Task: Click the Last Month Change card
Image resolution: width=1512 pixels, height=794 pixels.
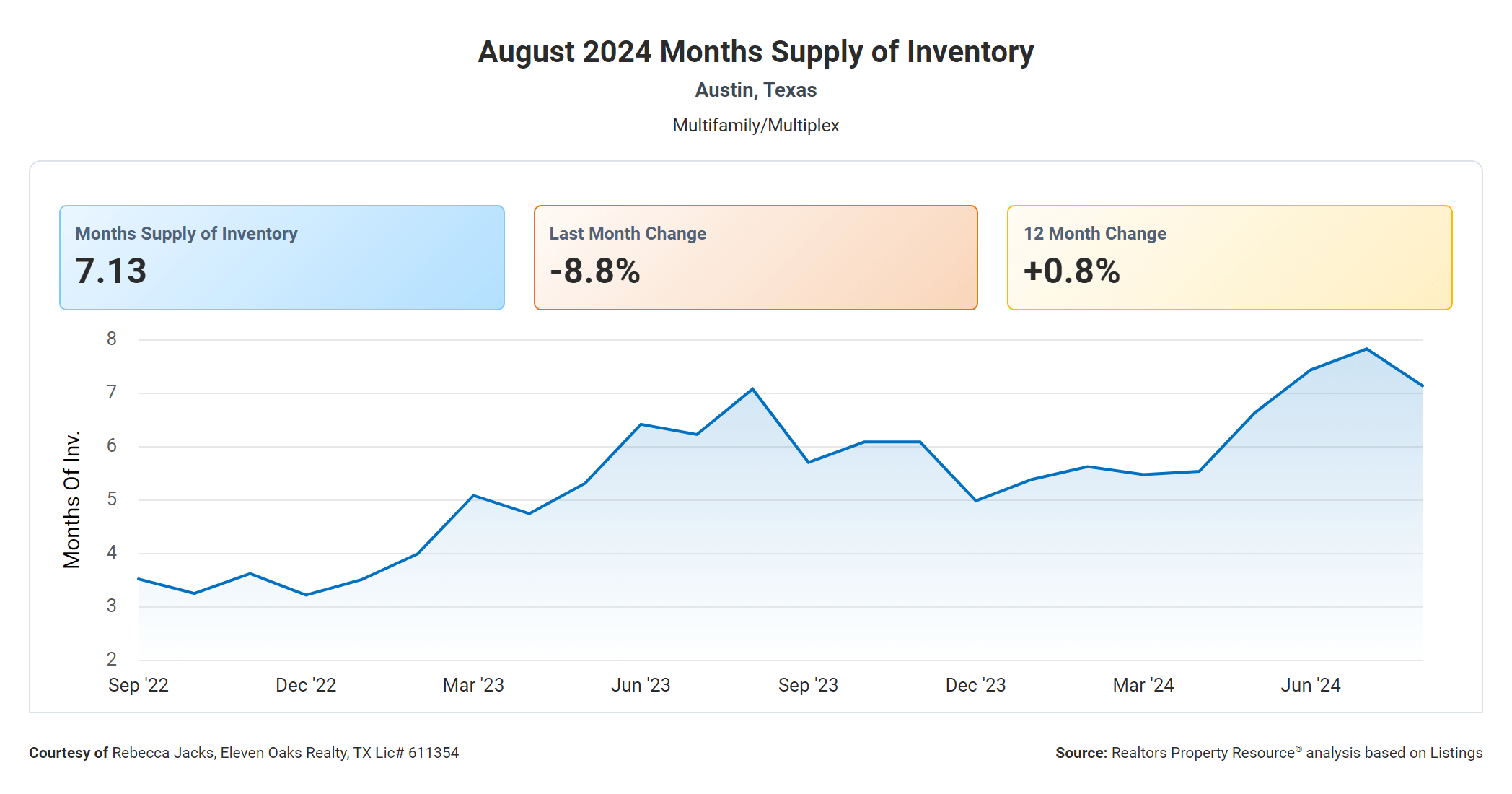Action: [x=755, y=258]
